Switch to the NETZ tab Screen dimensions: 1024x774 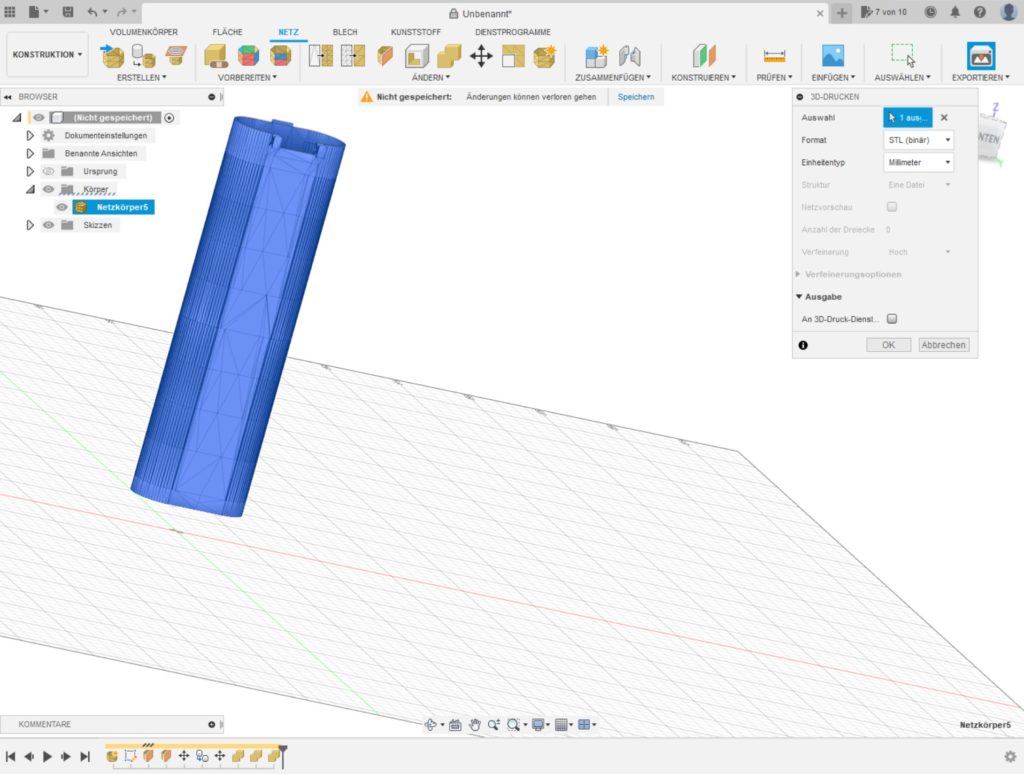[x=288, y=32]
